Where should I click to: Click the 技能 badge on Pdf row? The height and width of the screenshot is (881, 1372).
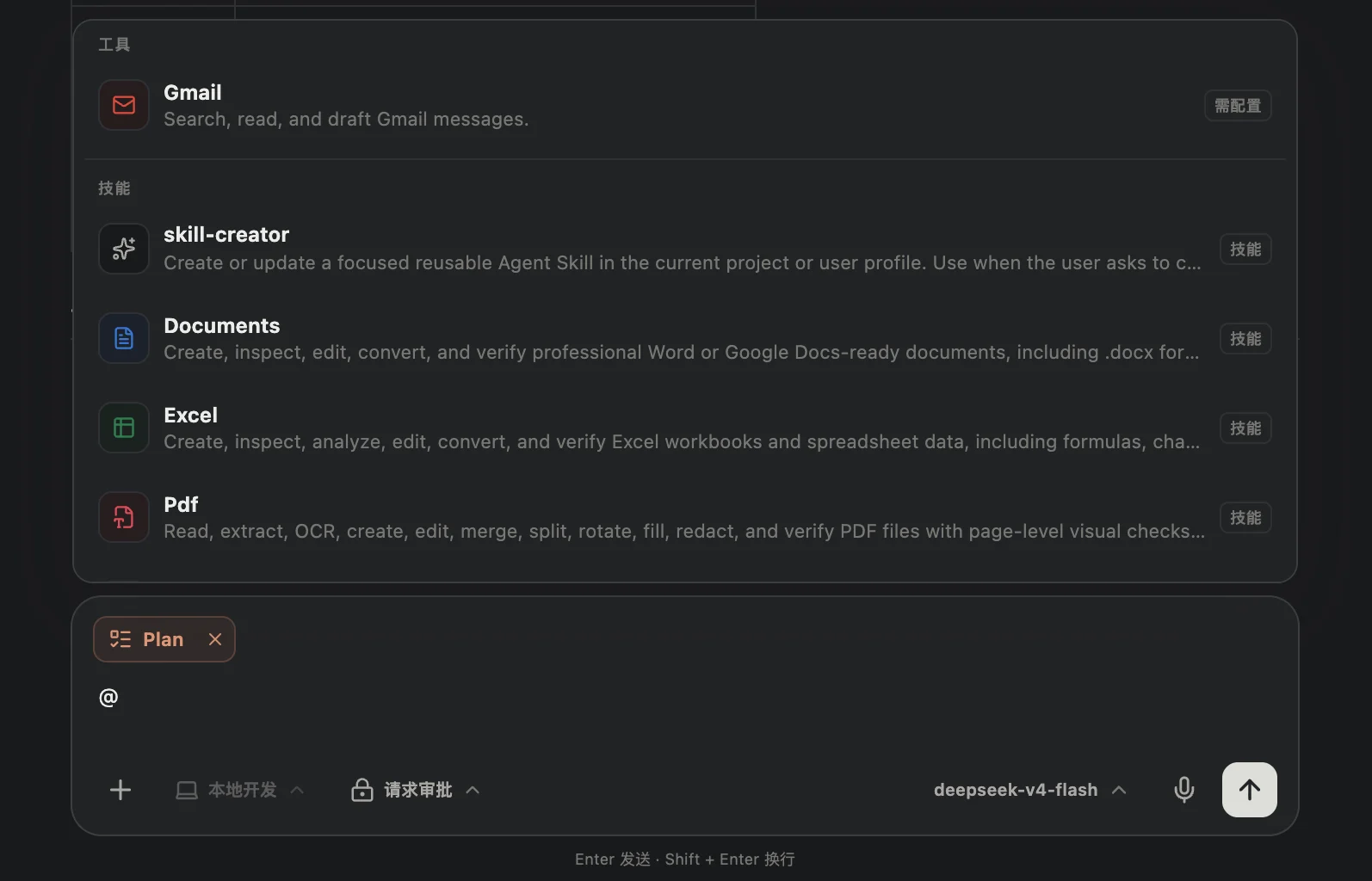1245,518
